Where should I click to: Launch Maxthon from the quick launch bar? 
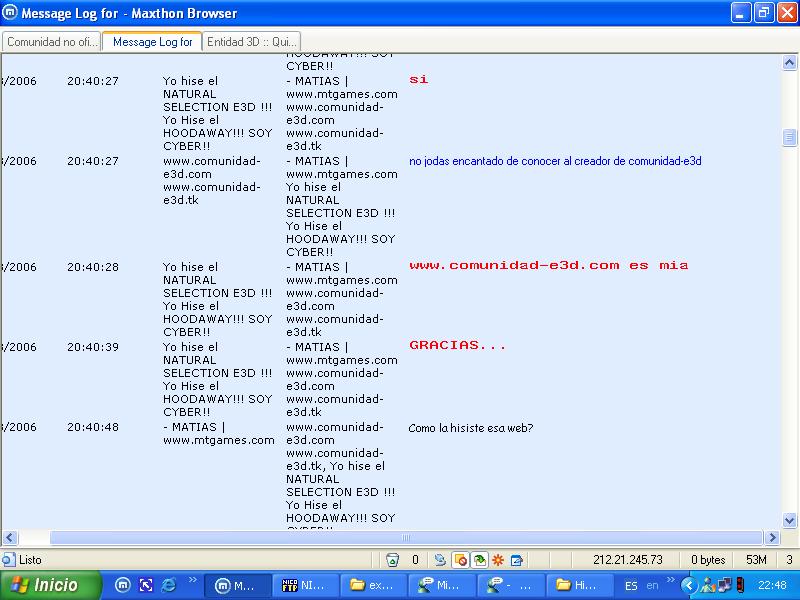click(x=122, y=585)
